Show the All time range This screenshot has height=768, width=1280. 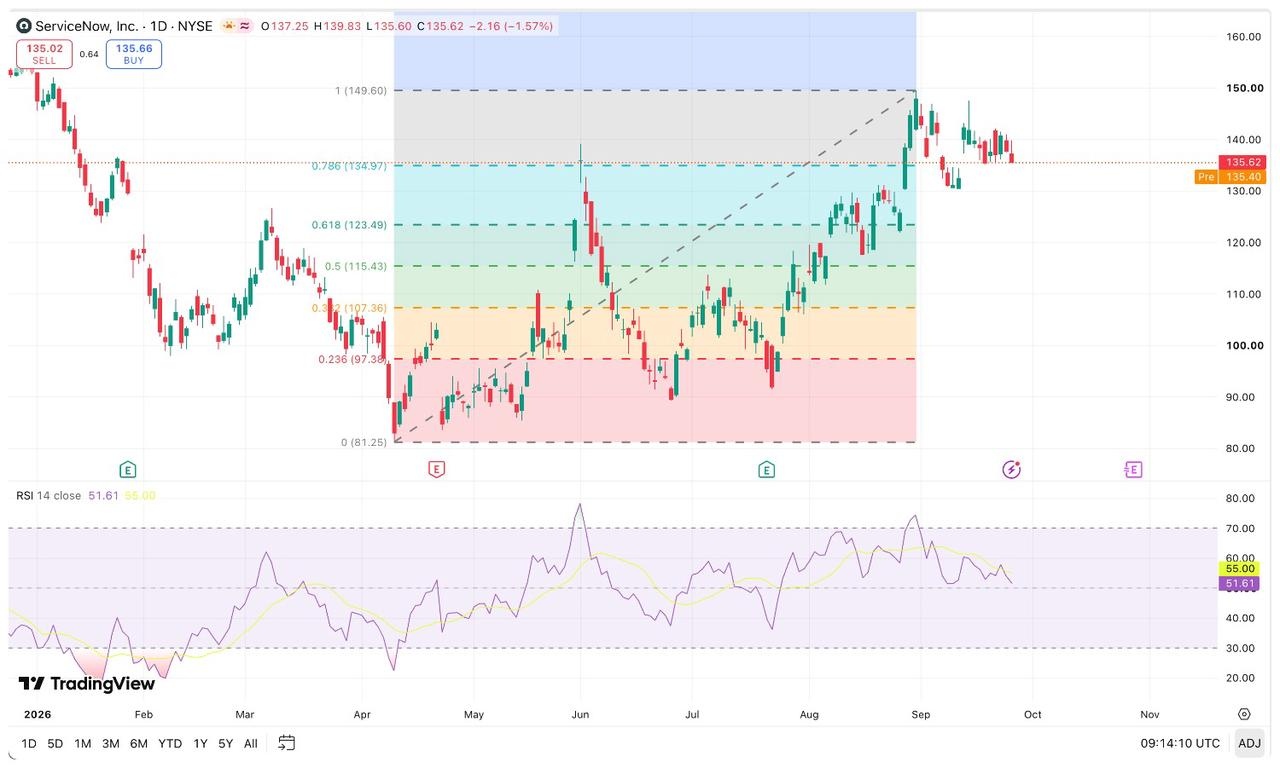pyautogui.click(x=250, y=743)
